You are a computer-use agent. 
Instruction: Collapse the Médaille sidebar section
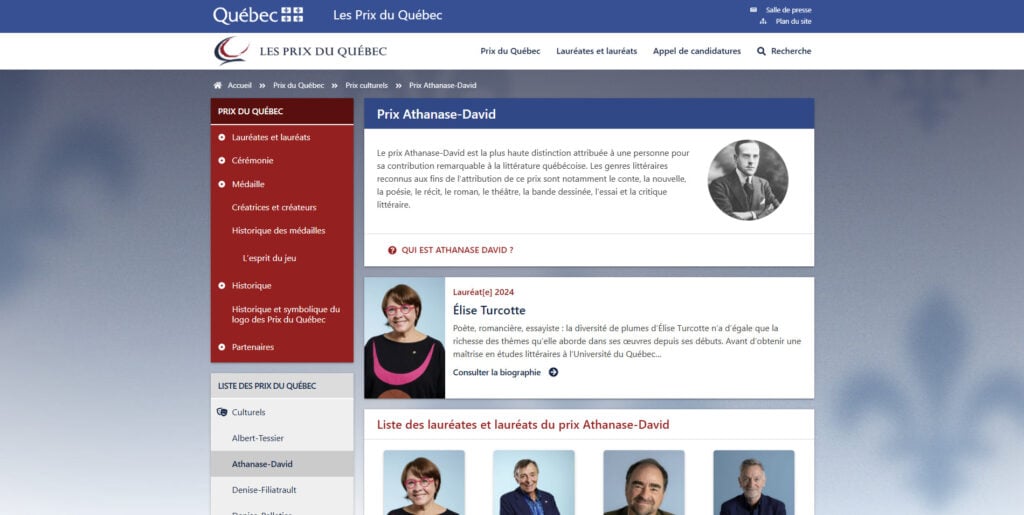221,185
